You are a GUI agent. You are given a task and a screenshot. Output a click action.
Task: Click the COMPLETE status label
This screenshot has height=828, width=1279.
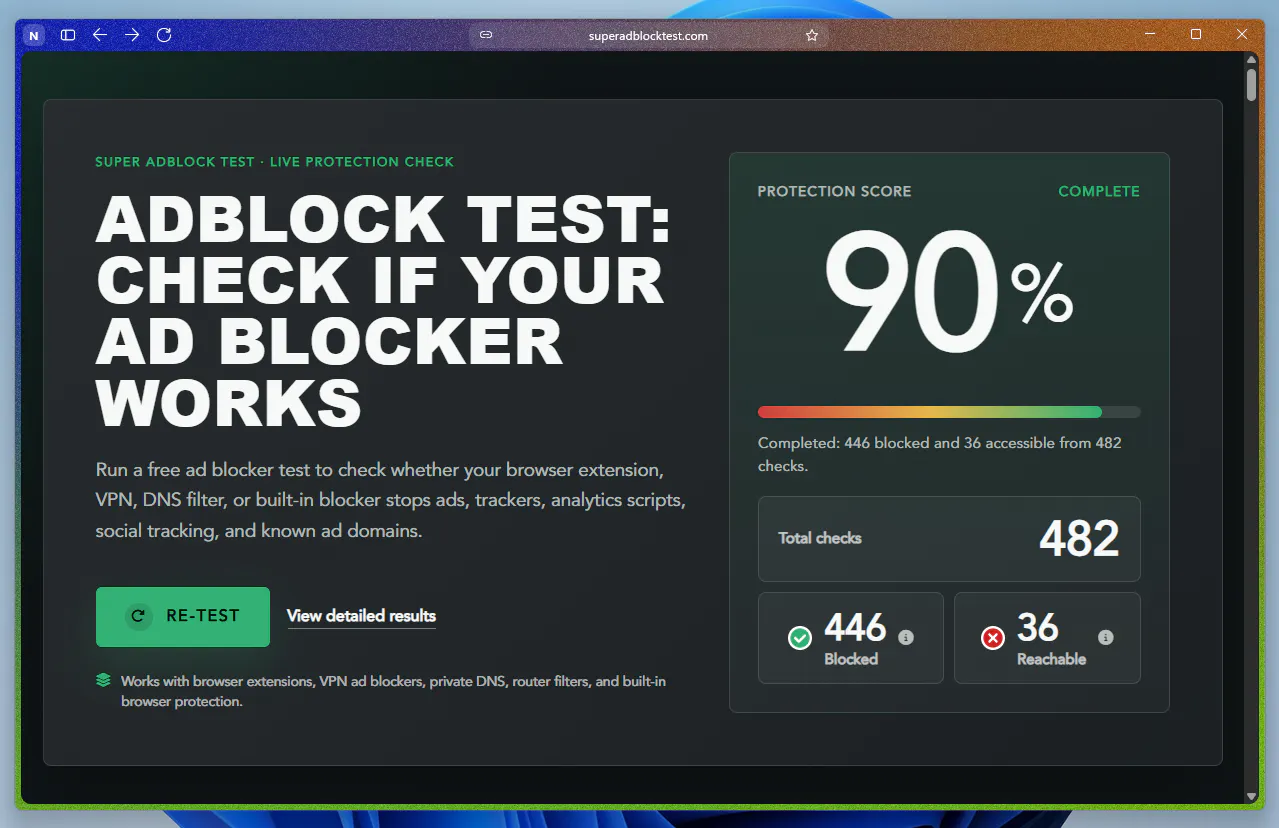tap(1099, 191)
